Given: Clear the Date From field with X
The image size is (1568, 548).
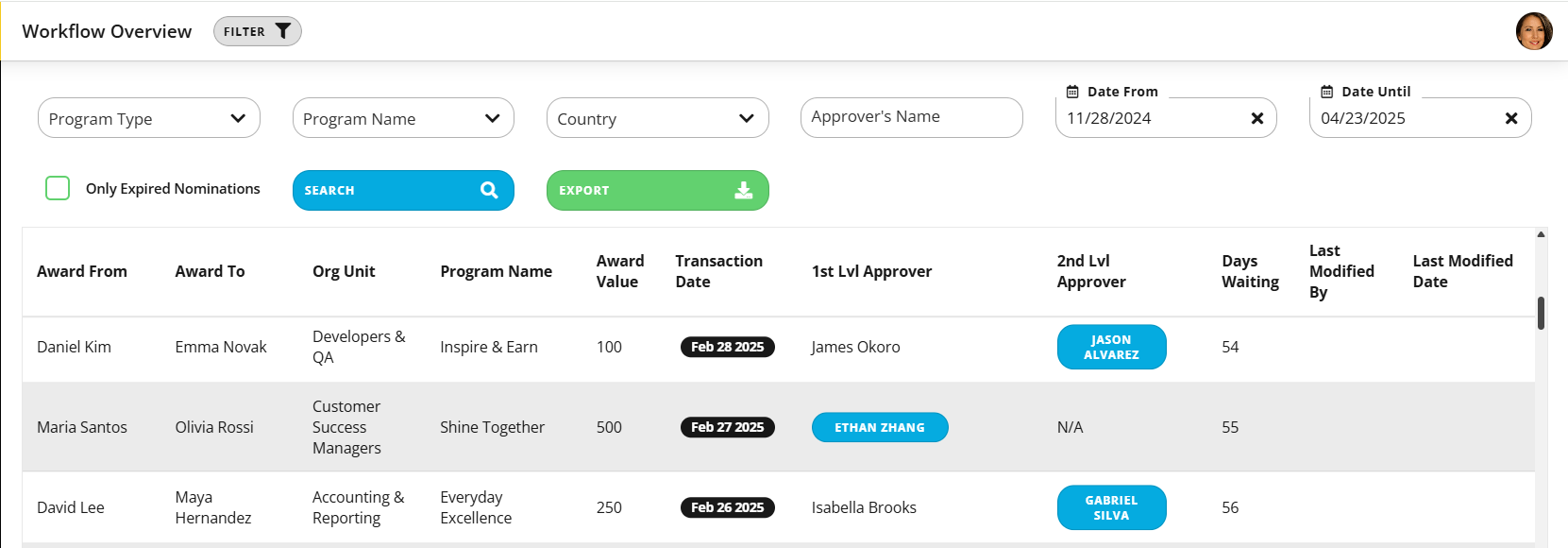Looking at the screenshot, I should coord(1257,118).
